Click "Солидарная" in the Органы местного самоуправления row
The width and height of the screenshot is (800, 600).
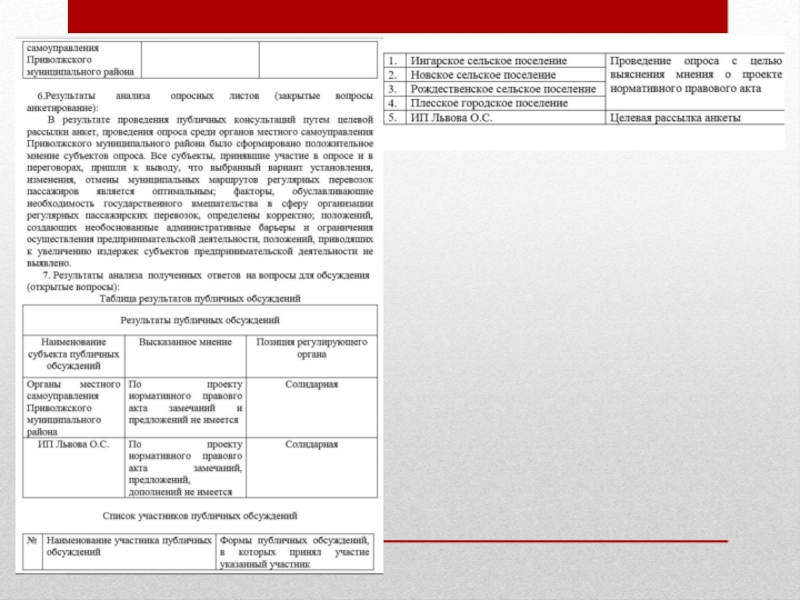(x=312, y=384)
